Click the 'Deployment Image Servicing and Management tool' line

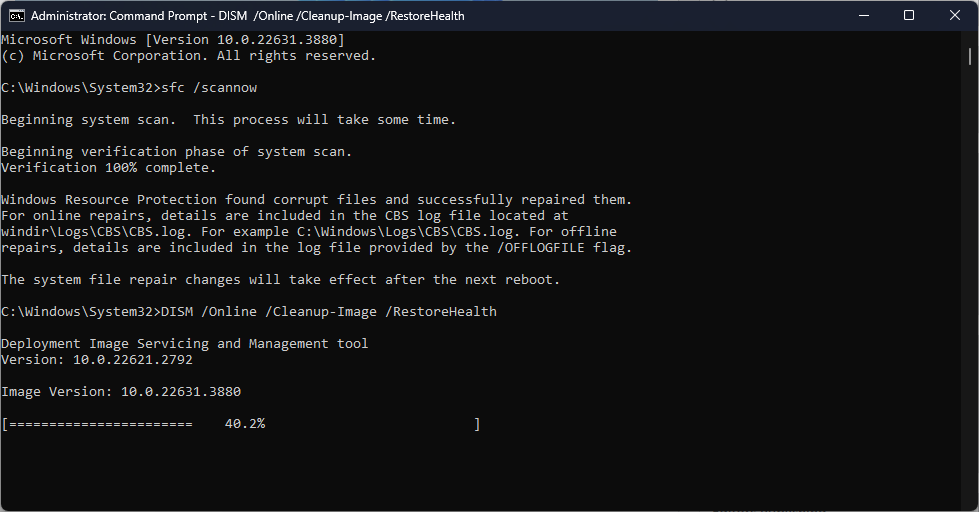(184, 344)
